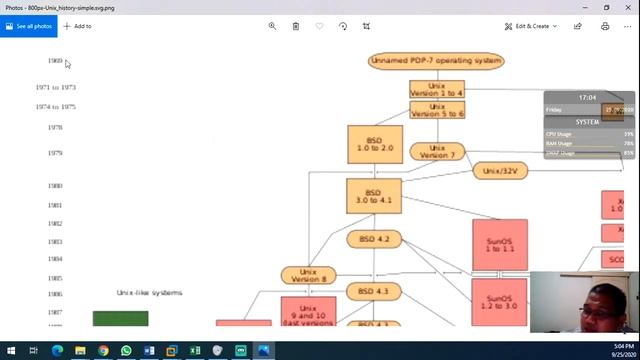Click the SWAP Usage bar in widget
This screenshot has height=360, width=640.
tap(589, 153)
